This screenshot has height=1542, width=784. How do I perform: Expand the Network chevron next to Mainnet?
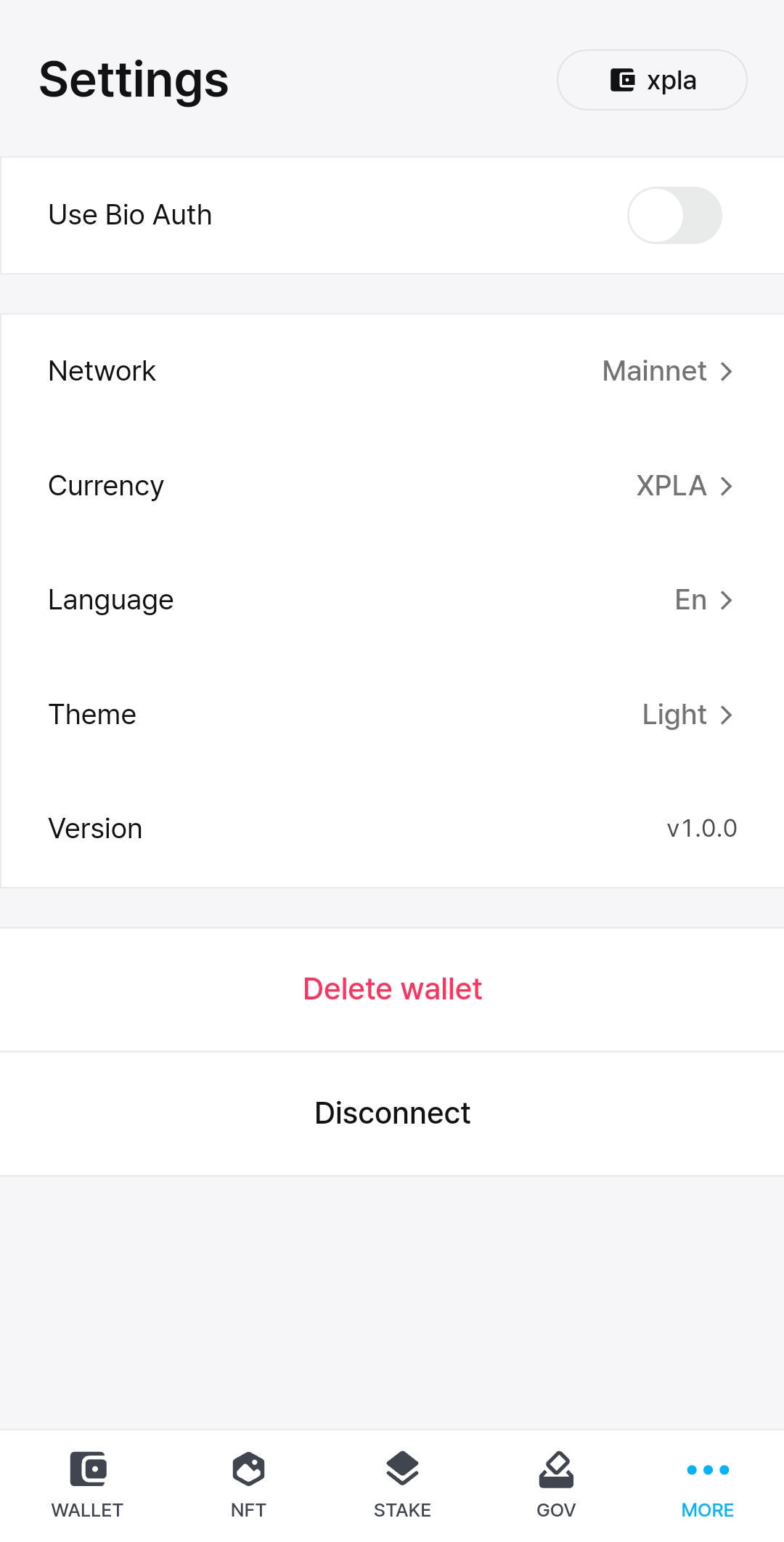pyautogui.click(x=726, y=372)
